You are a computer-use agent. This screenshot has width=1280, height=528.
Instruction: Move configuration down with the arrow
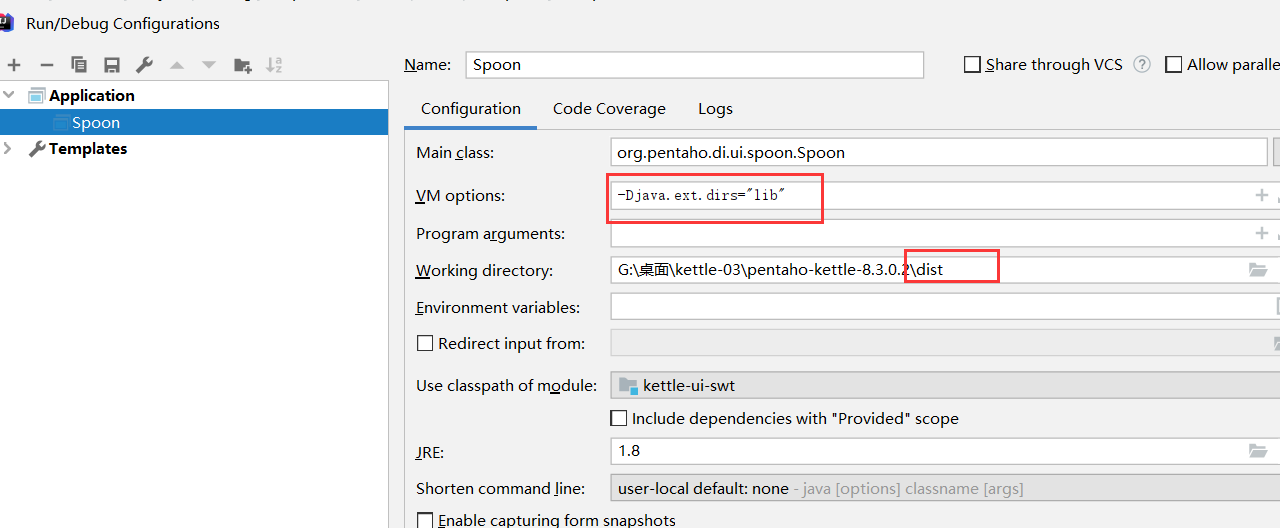(209, 65)
